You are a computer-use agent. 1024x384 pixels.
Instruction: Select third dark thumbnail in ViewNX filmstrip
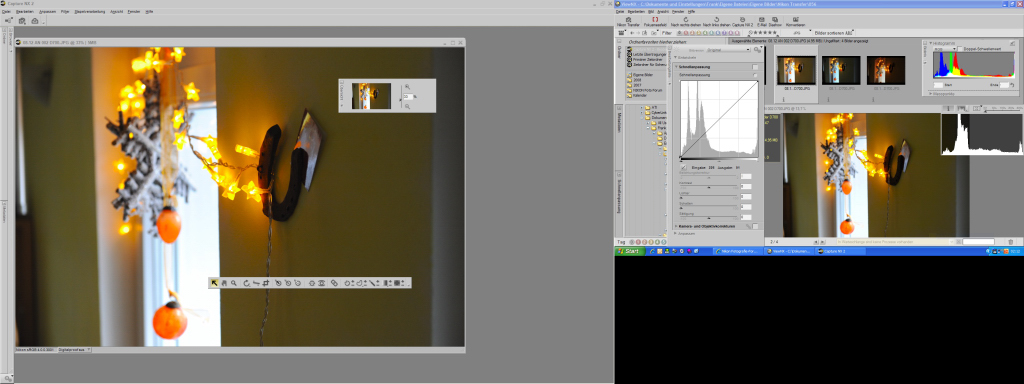[x=886, y=70]
